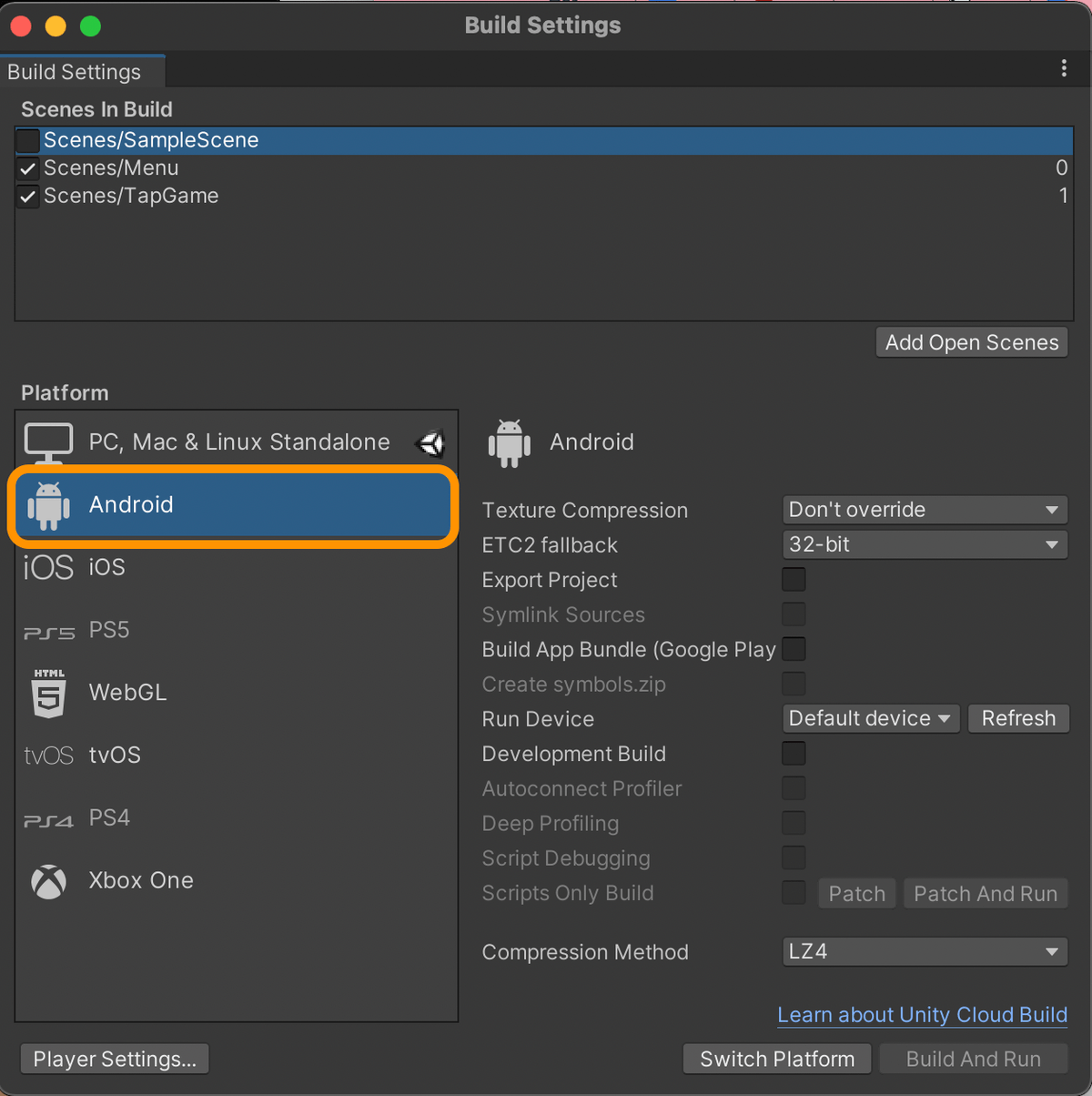Select the WebGL HTML5 icon
Viewport: 1092px width, 1096px height.
click(x=48, y=693)
